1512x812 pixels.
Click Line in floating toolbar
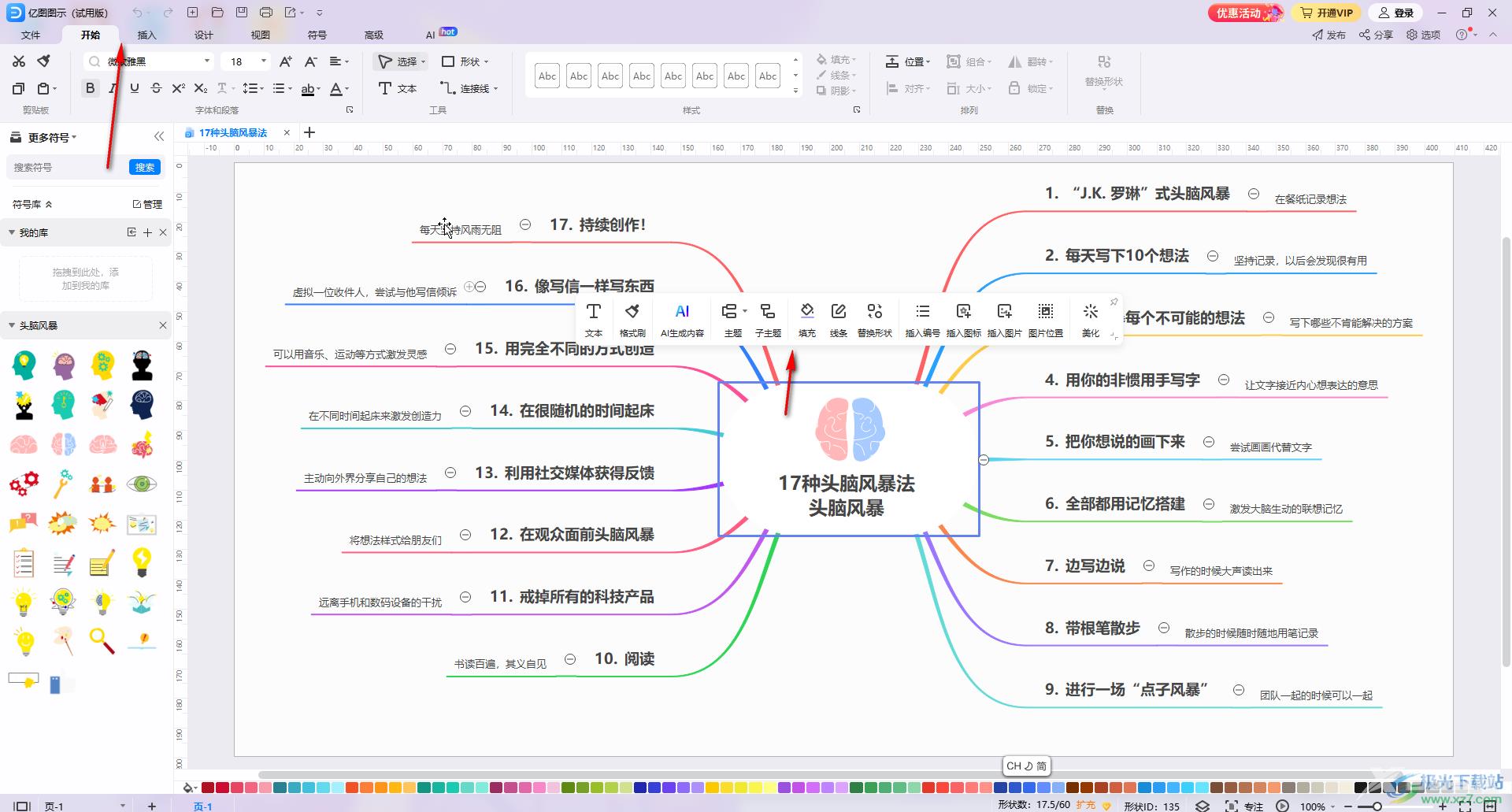coord(839,320)
